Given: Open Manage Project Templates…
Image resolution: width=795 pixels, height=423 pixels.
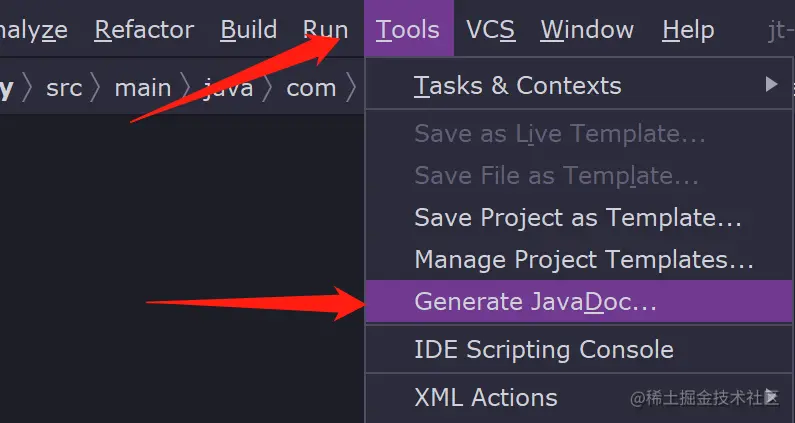Looking at the screenshot, I should [x=583, y=259].
